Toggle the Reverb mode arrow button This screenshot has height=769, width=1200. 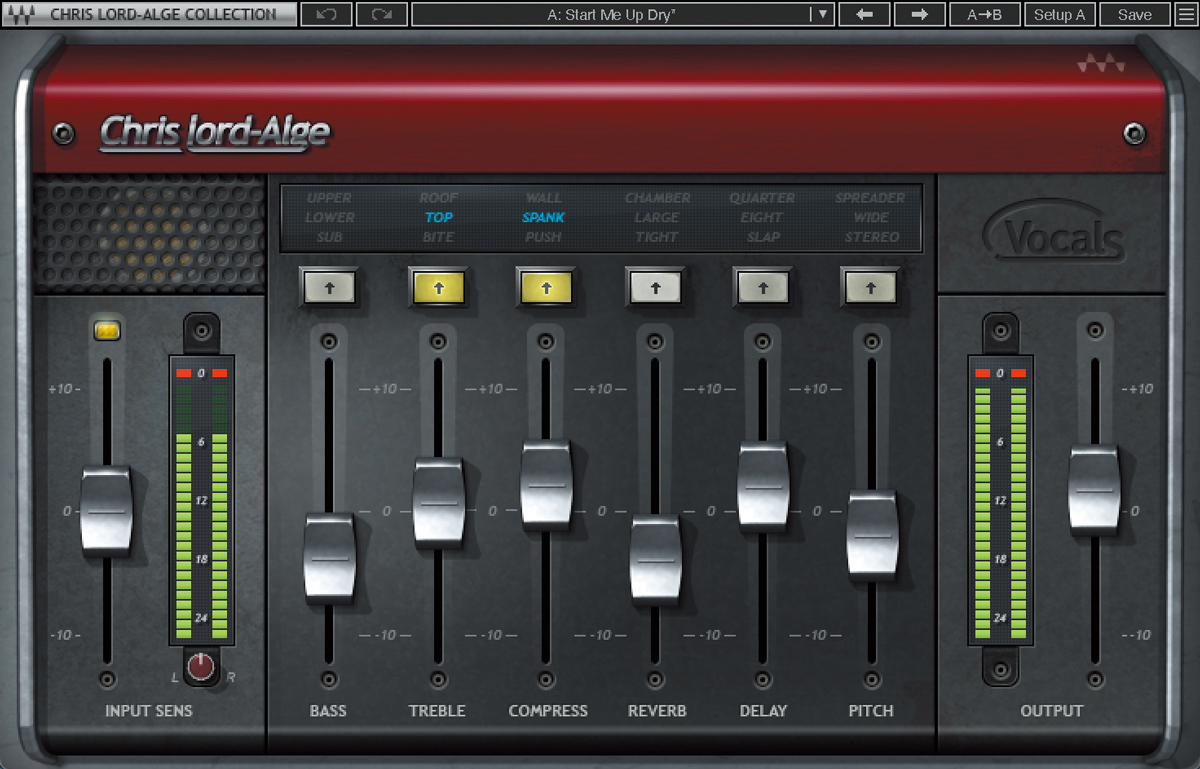click(x=655, y=288)
